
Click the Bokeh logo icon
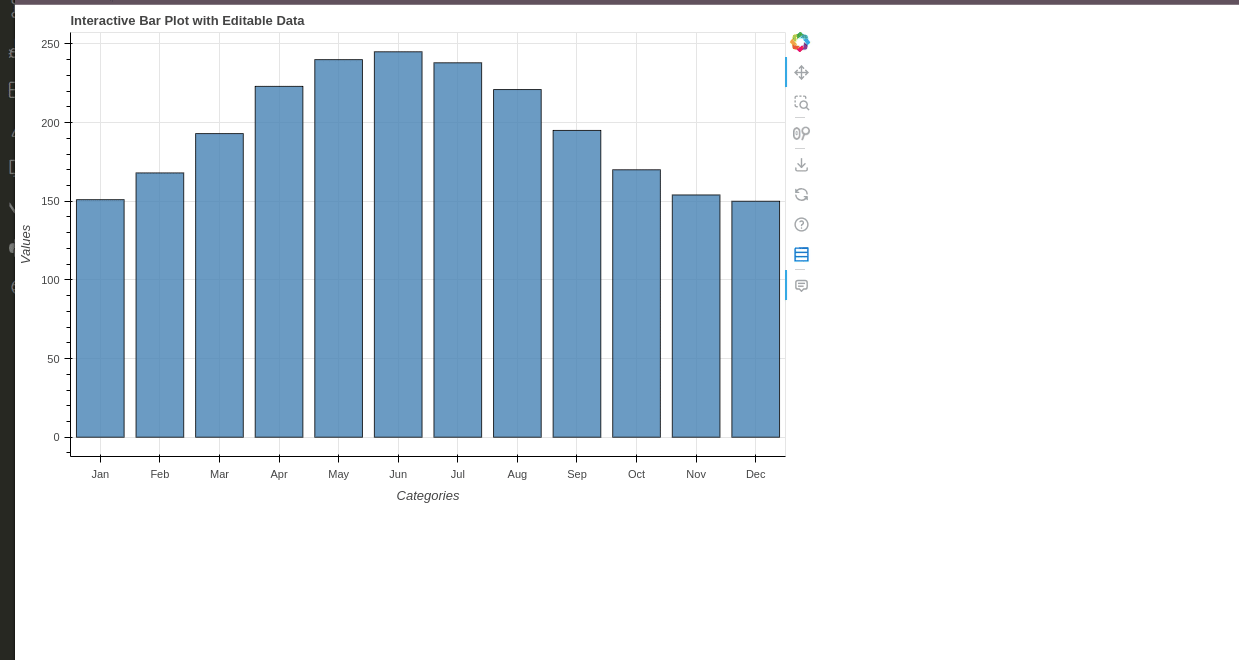pos(800,42)
